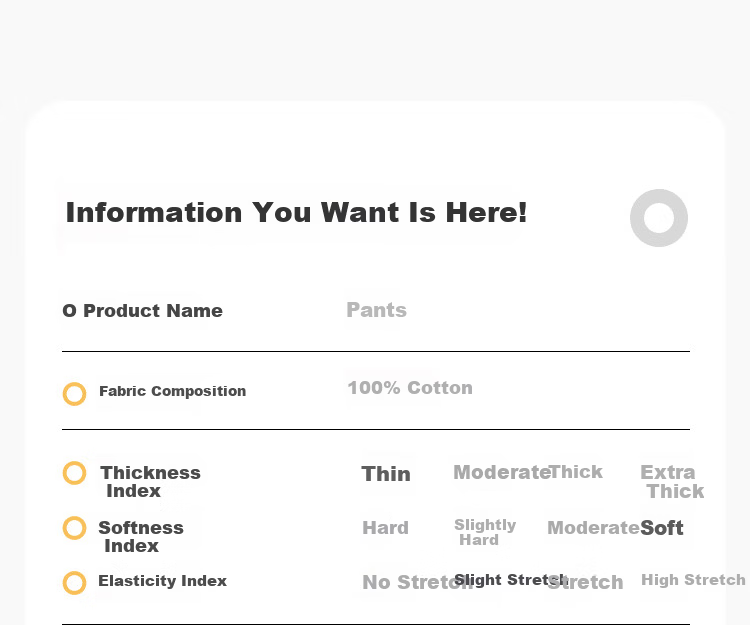Click the orange circle beside Softness Index
Viewport: 750px width, 625px height.
click(75, 528)
